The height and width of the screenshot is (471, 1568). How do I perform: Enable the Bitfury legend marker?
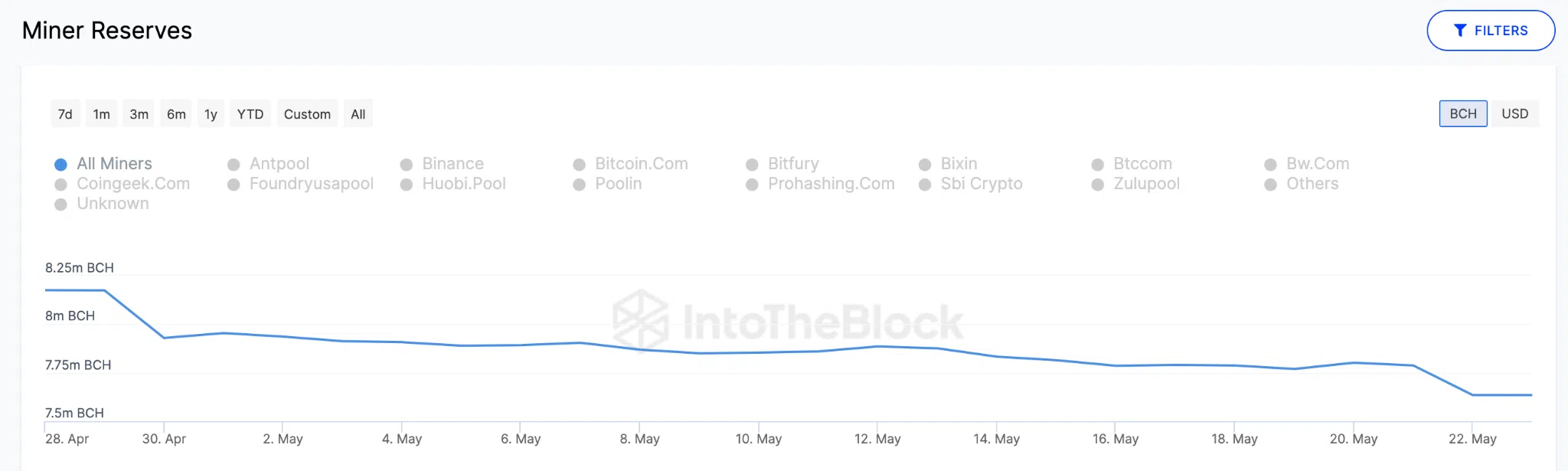click(x=752, y=165)
